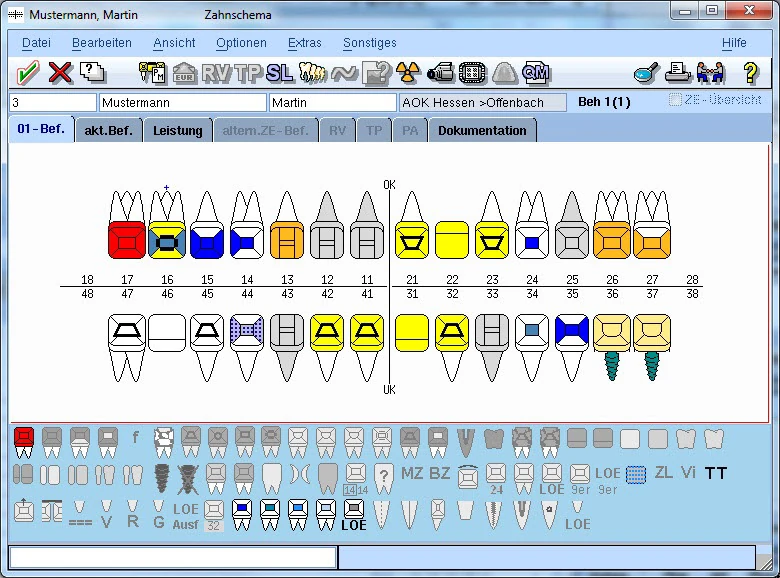Select the 01-Bef. tab
The height and width of the screenshot is (578, 780).
click(41, 129)
